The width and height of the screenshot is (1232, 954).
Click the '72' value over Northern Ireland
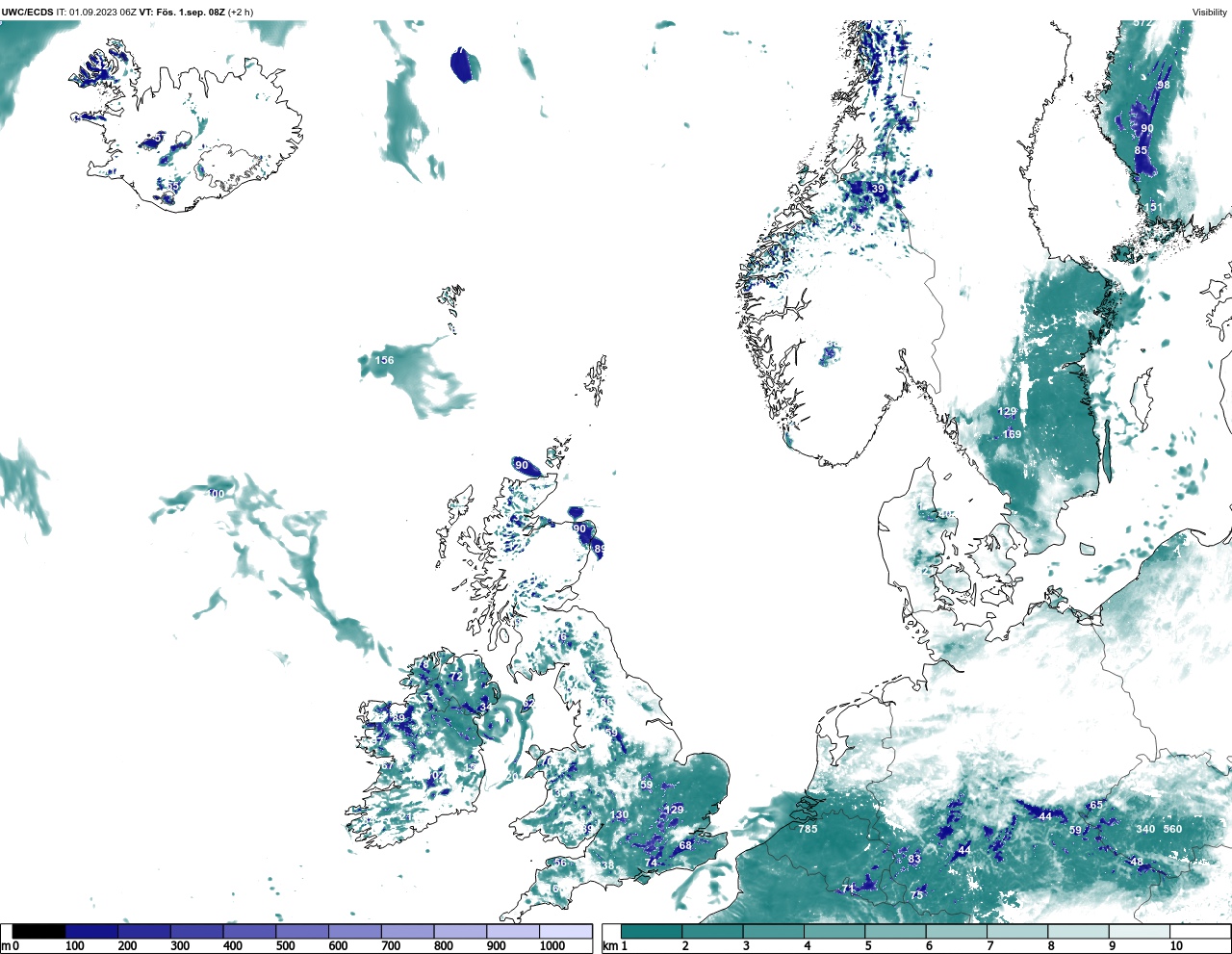[457, 677]
